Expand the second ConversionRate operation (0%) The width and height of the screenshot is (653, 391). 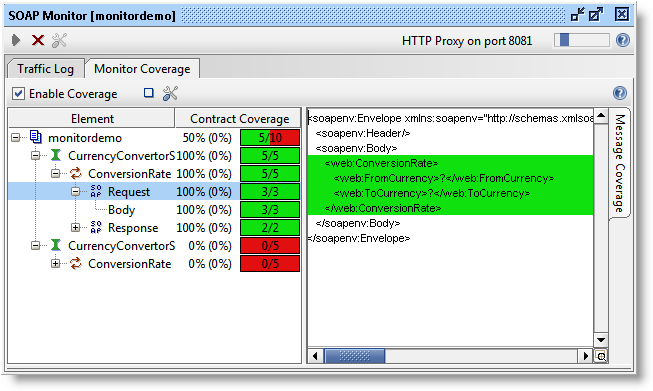(x=55, y=264)
